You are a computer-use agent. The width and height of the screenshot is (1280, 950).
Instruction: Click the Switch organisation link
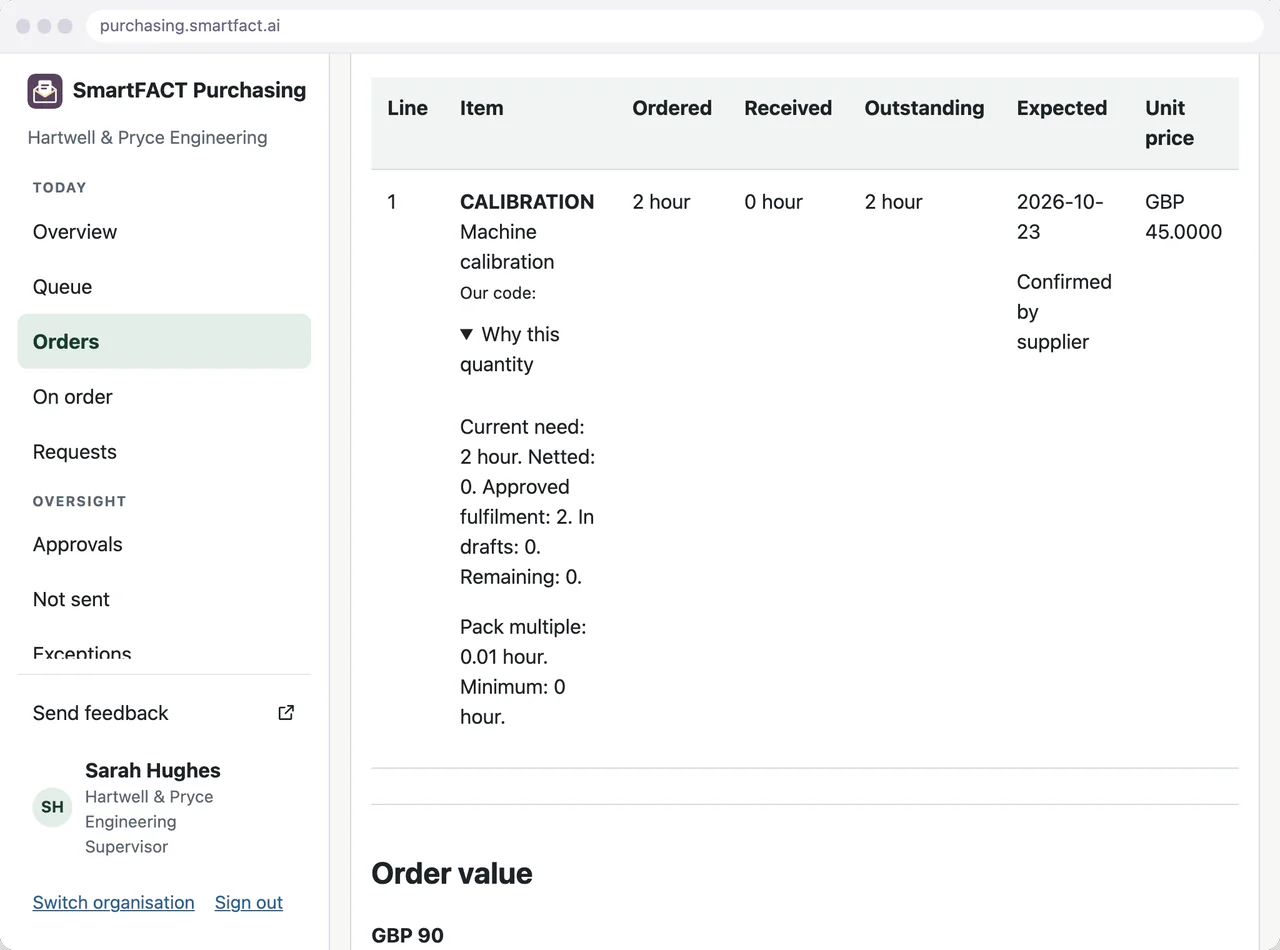pos(113,903)
